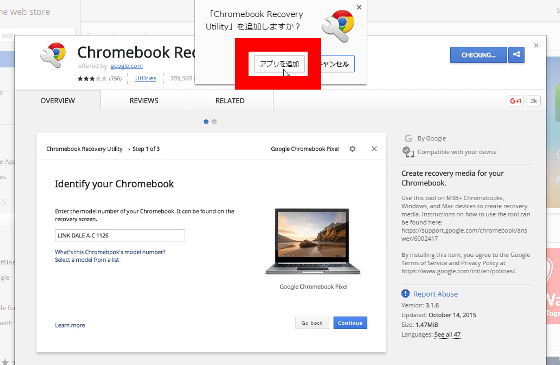The image size is (560, 365).
Task: Open the google.com developer link
Action: click(x=126, y=66)
